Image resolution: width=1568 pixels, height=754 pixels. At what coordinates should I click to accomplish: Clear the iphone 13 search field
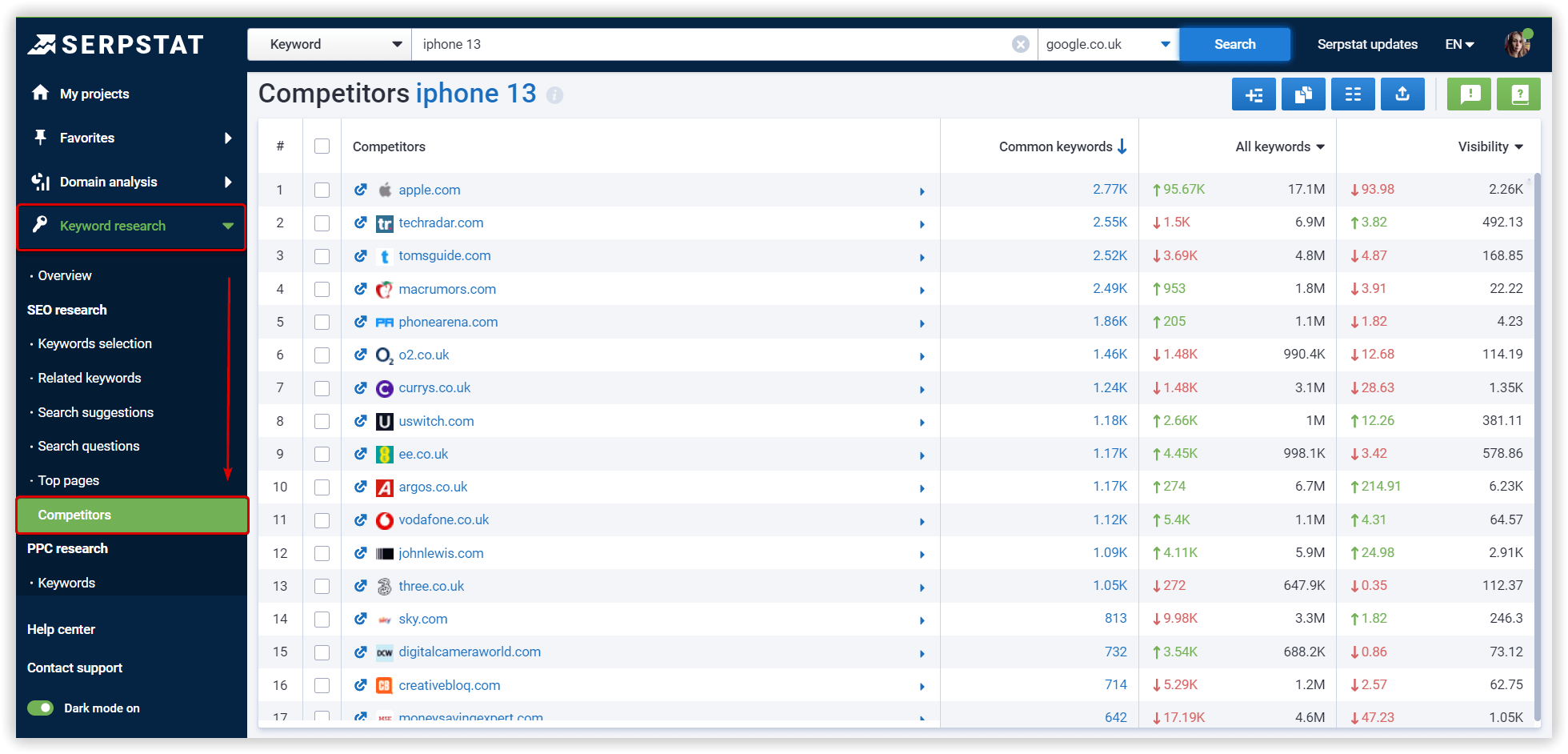[x=1021, y=44]
